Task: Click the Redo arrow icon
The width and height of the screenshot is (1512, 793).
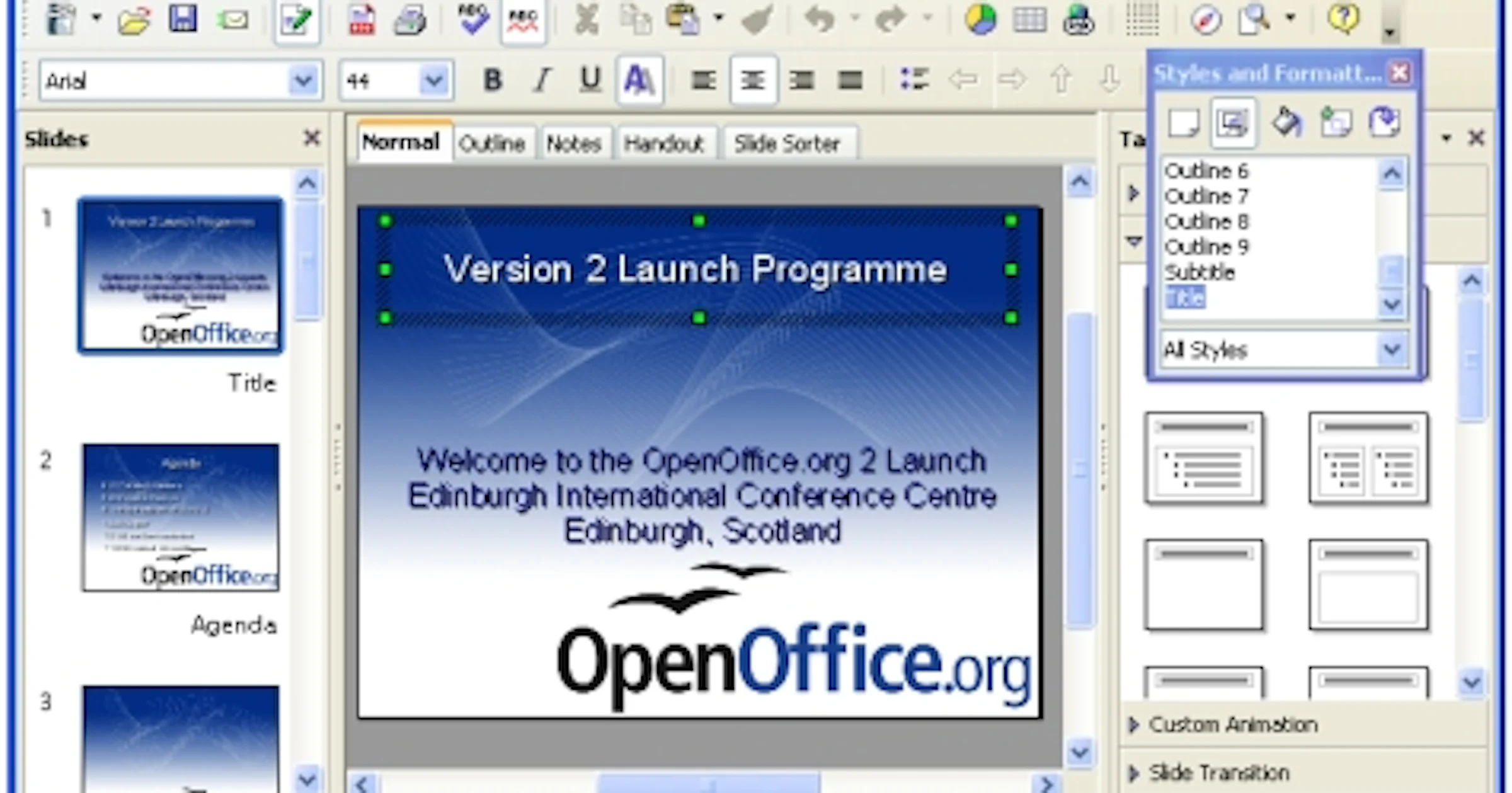Action: click(890, 20)
